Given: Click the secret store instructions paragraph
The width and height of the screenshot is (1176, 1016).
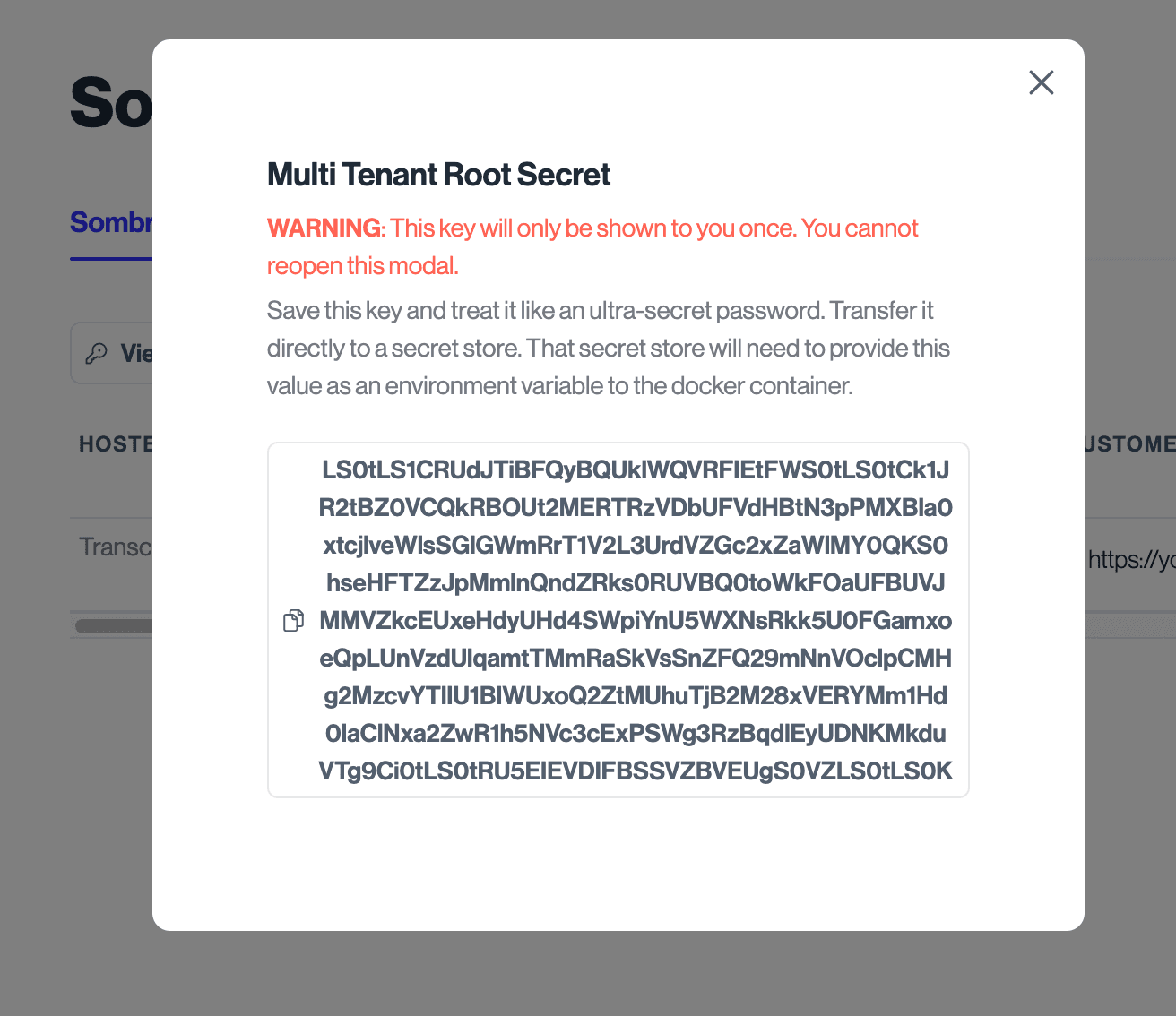Looking at the screenshot, I should (x=608, y=348).
